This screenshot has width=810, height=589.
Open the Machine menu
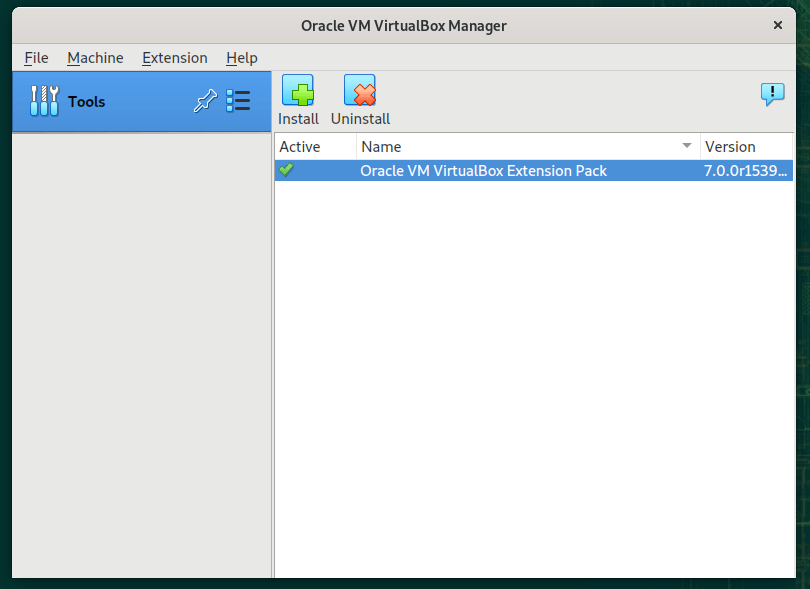pos(95,58)
